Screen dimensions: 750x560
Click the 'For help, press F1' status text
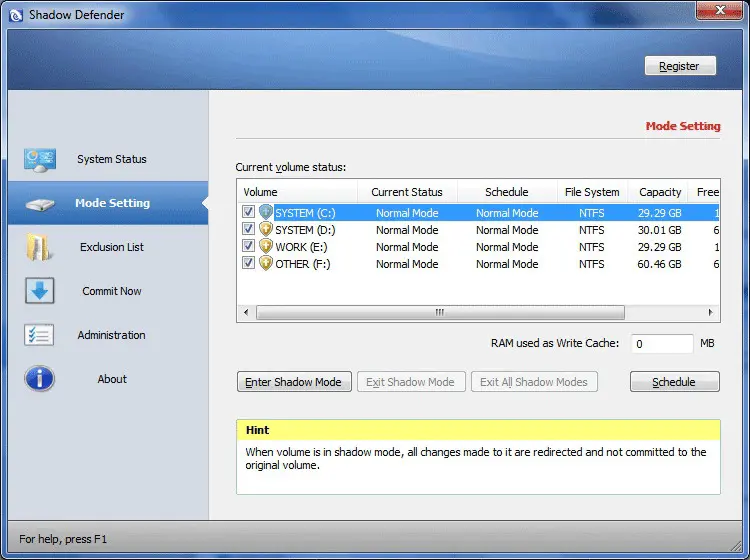point(63,539)
